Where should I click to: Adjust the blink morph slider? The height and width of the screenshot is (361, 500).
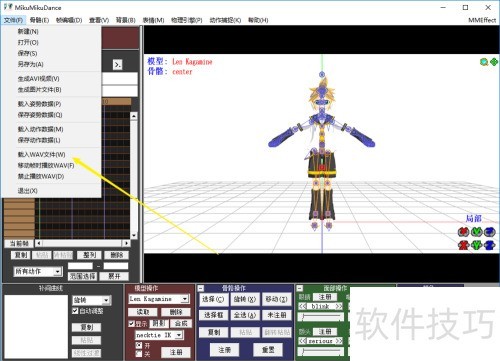321,316
